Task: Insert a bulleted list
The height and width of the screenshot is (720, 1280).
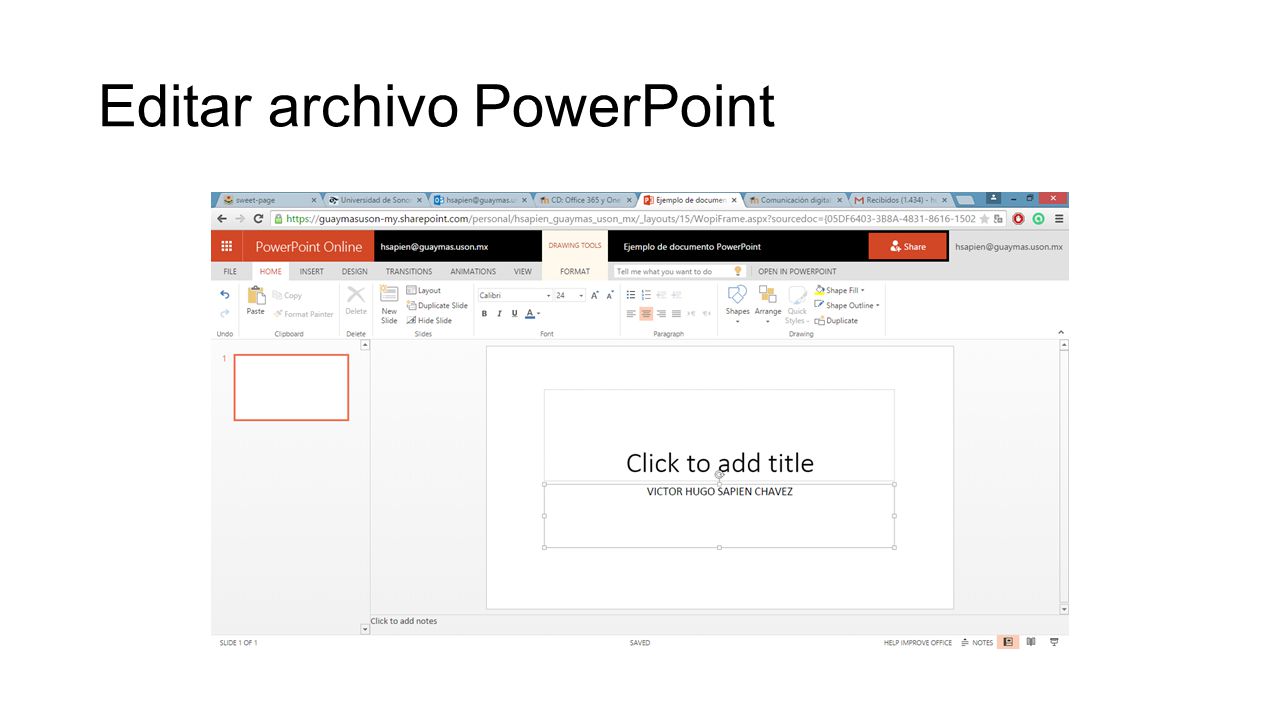Action: click(631, 295)
